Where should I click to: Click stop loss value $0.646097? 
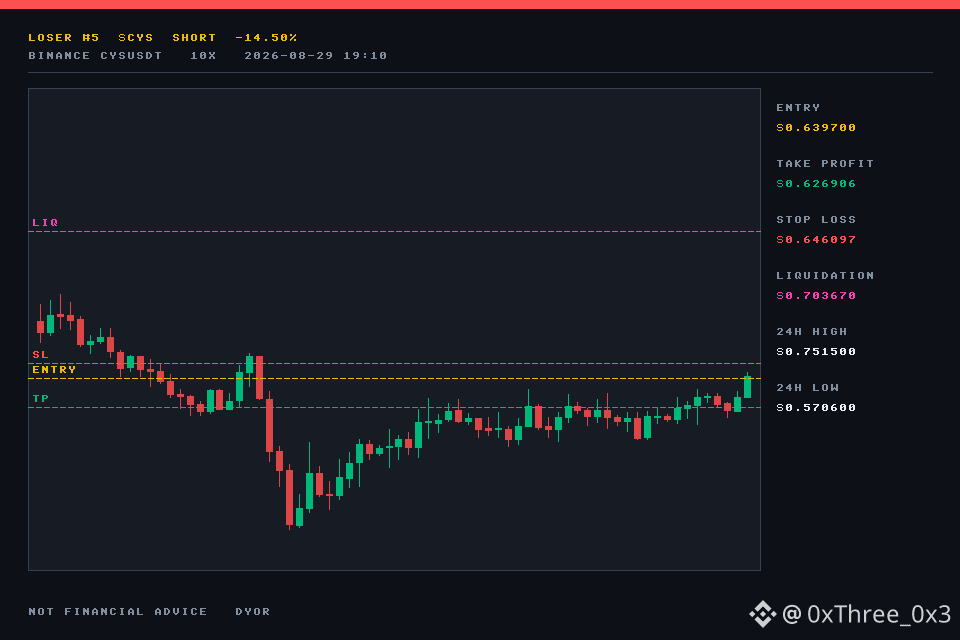pos(816,239)
